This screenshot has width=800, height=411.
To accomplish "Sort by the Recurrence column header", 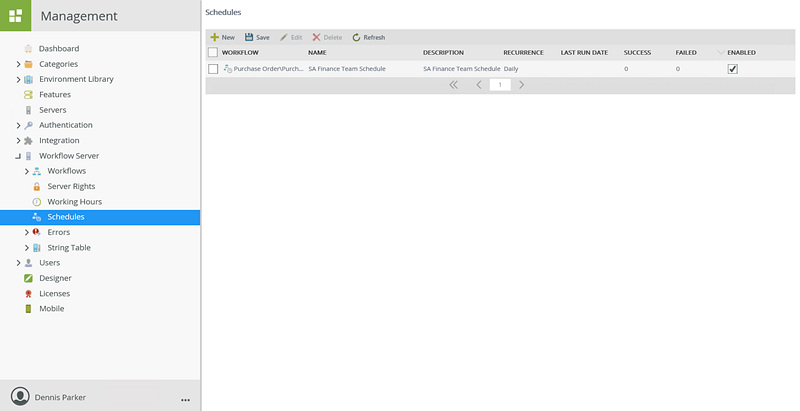I will pos(523,52).
